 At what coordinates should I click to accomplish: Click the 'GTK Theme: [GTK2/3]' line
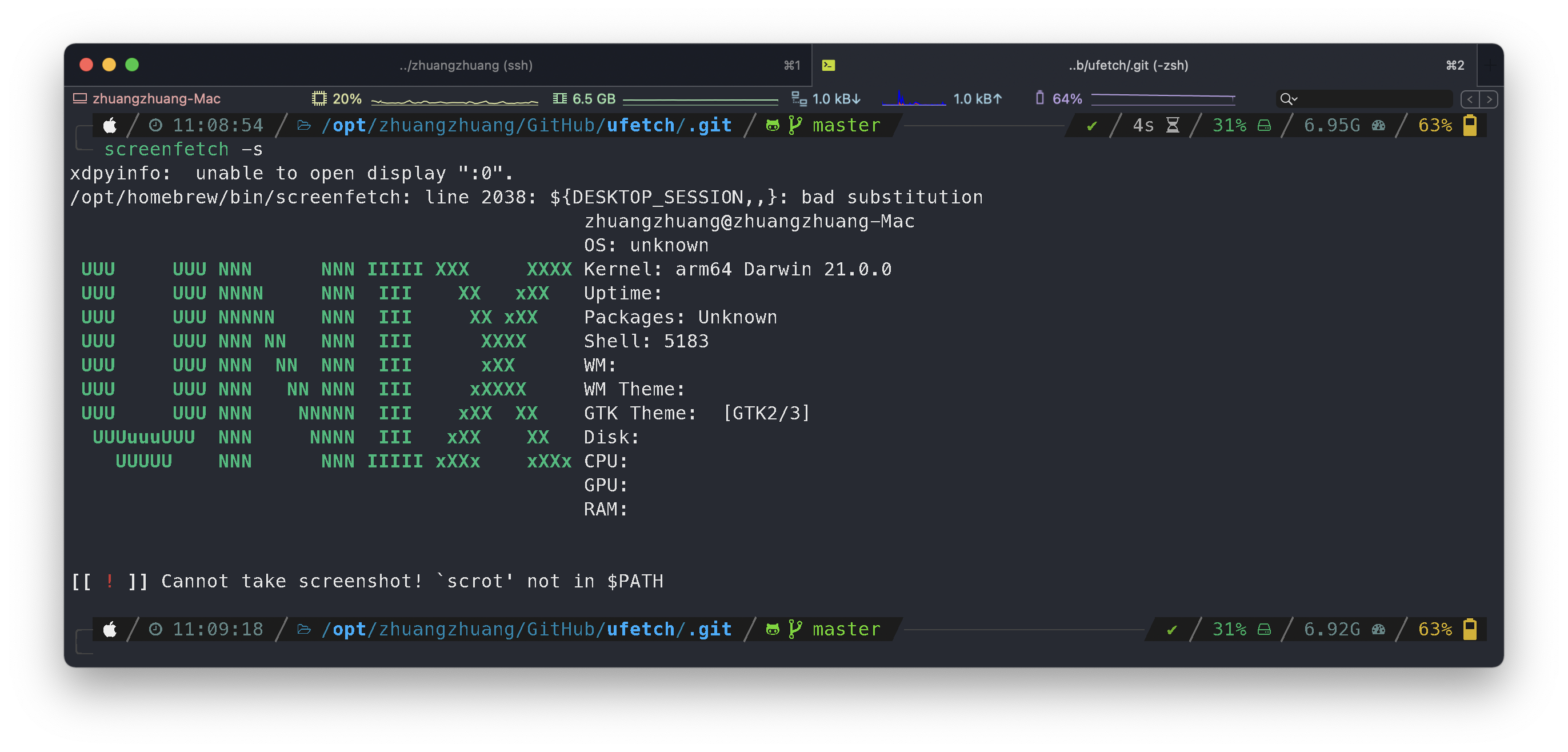(x=698, y=414)
